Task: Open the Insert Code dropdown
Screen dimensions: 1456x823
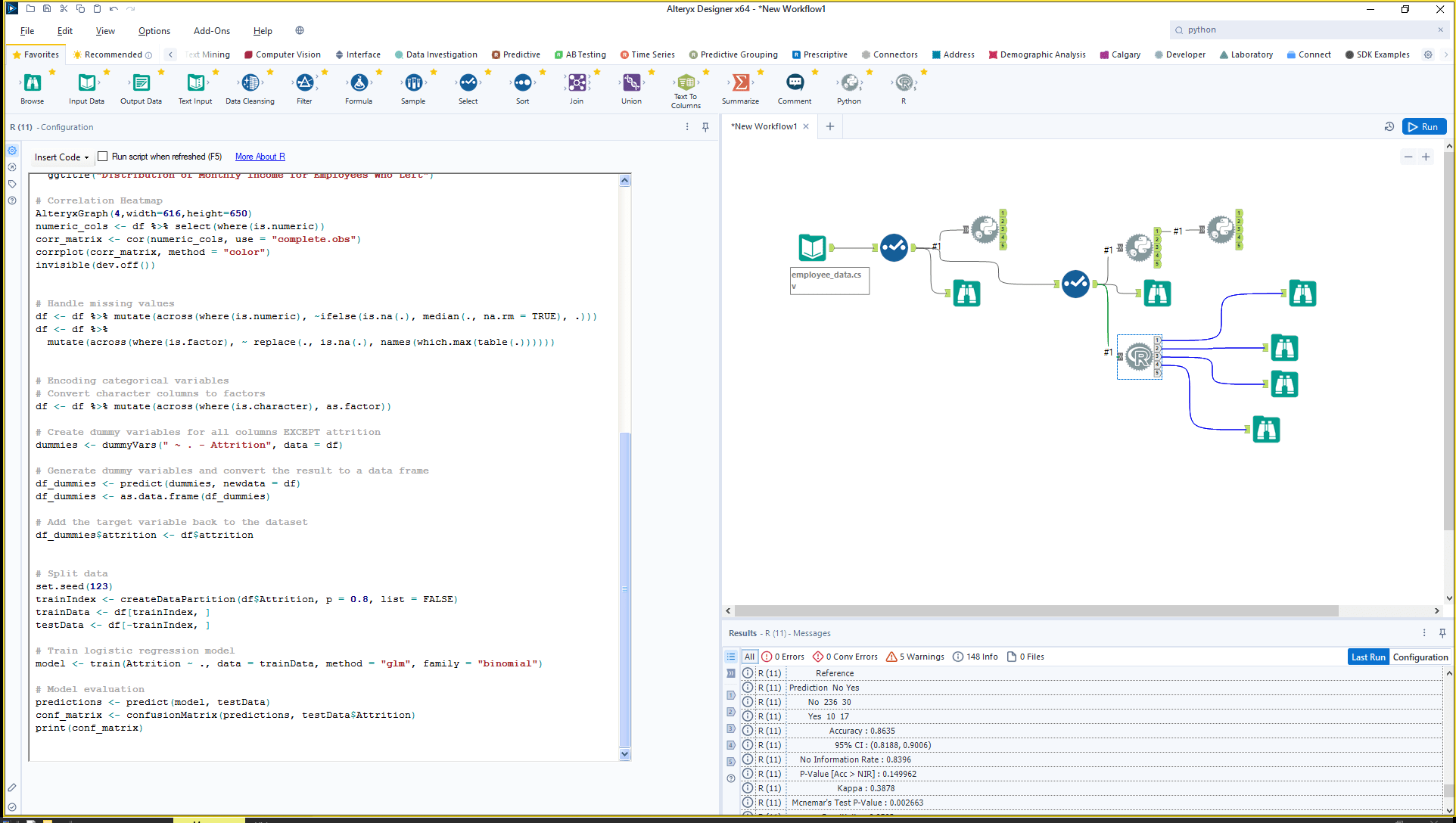Action: pyautogui.click(x=61, y=157)
